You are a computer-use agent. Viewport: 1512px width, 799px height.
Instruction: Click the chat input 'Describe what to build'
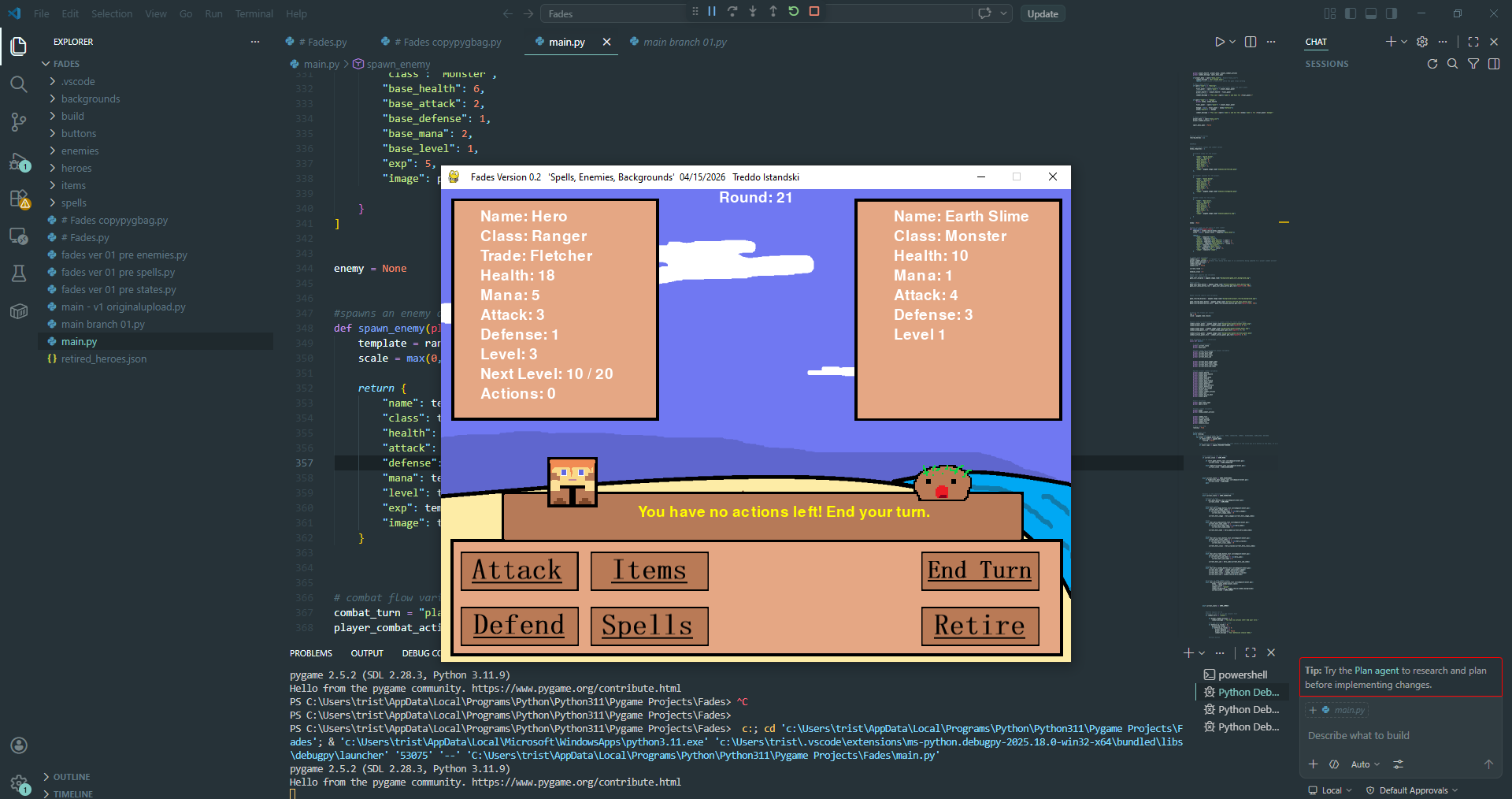(x=1358, y=735)
